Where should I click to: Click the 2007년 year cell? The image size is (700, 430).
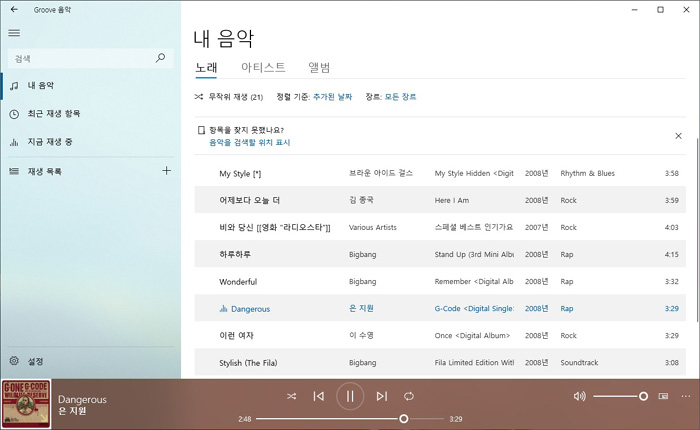click(x=536, y=227)
